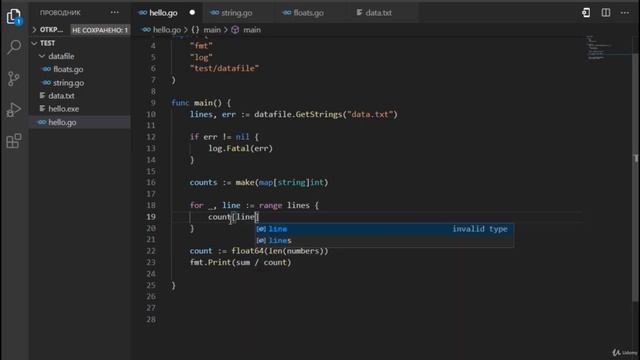Open editor more actions ellipsis
Viewport: 640px width, 360px height.
[x=625, y=13]
